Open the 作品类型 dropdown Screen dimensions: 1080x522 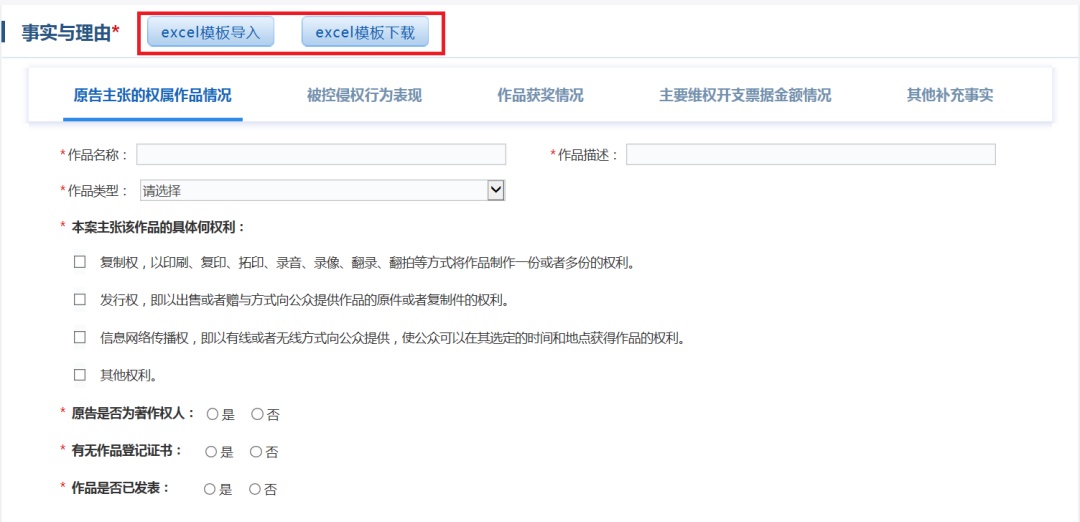click(x=322, y=191)
